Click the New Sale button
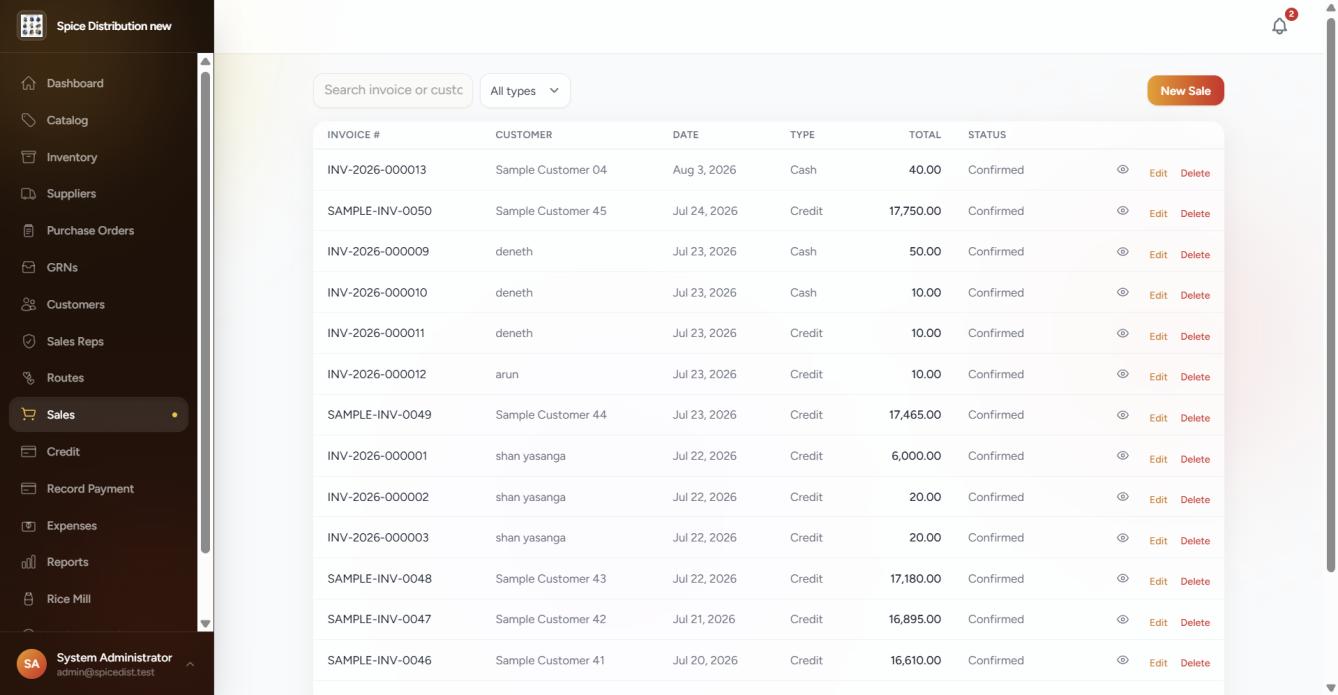This screenshot has height=695, width=1338. point(1185,90)
